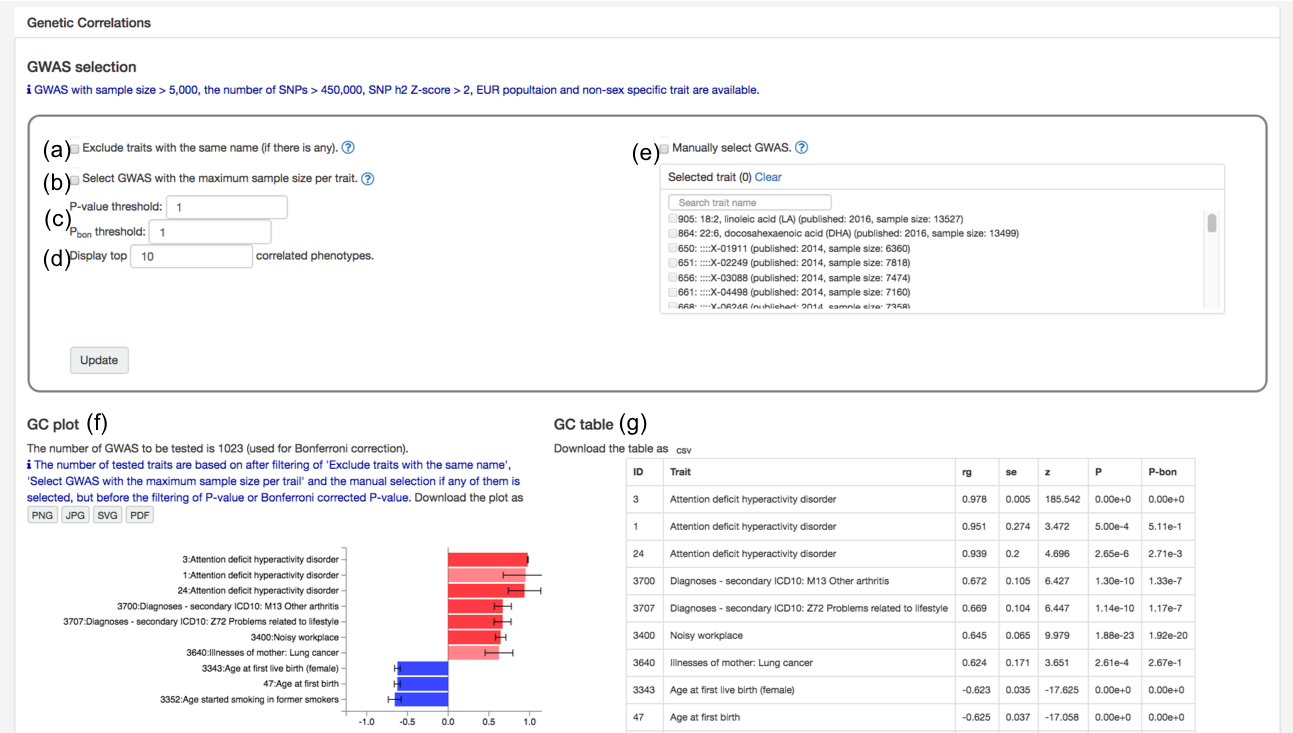Toggle the Manually select GWAS checkbox

coord(664,149)
